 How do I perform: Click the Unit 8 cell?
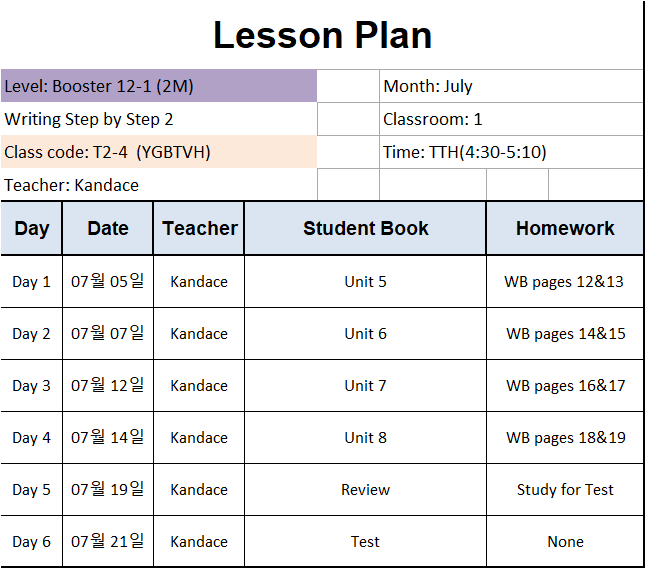365,438
